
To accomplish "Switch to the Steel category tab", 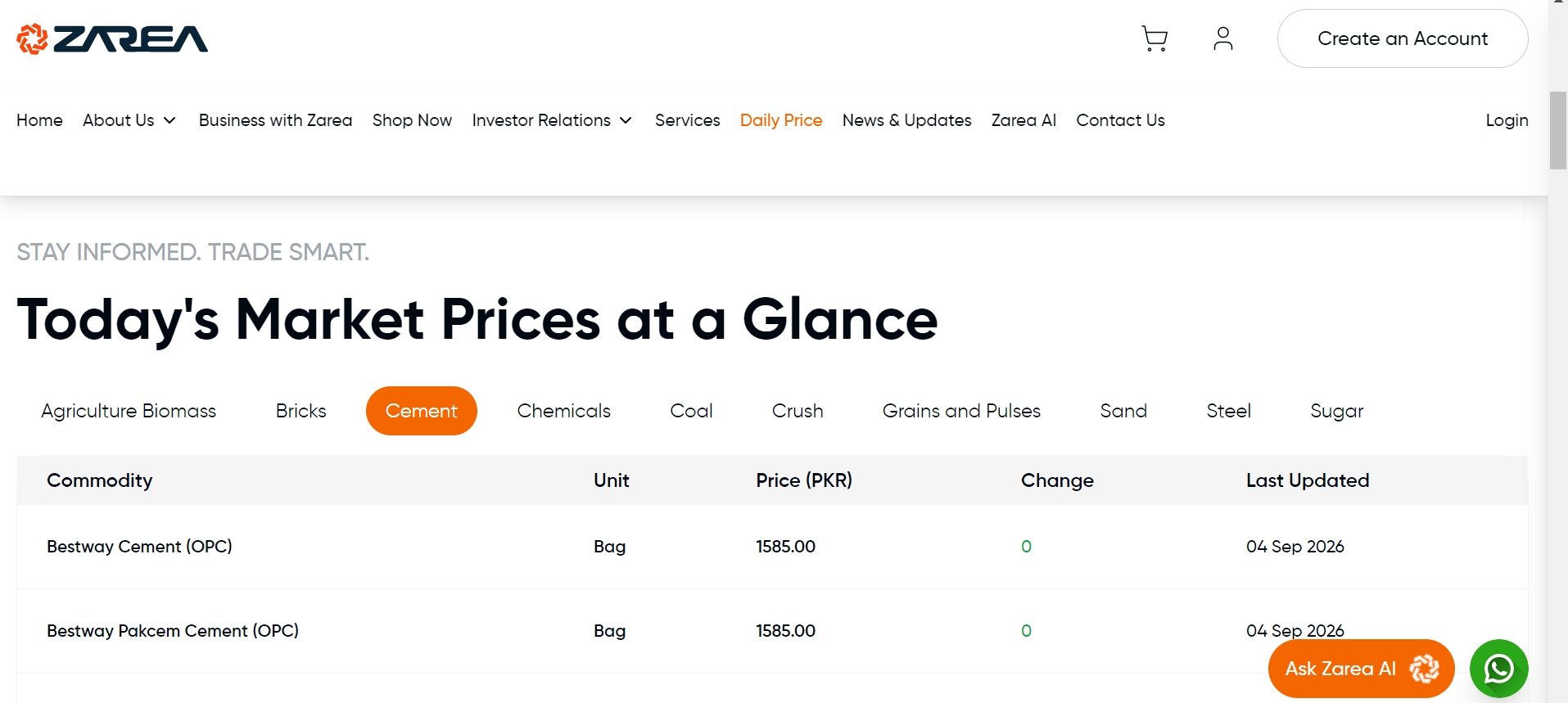I will pos(1228,411).
